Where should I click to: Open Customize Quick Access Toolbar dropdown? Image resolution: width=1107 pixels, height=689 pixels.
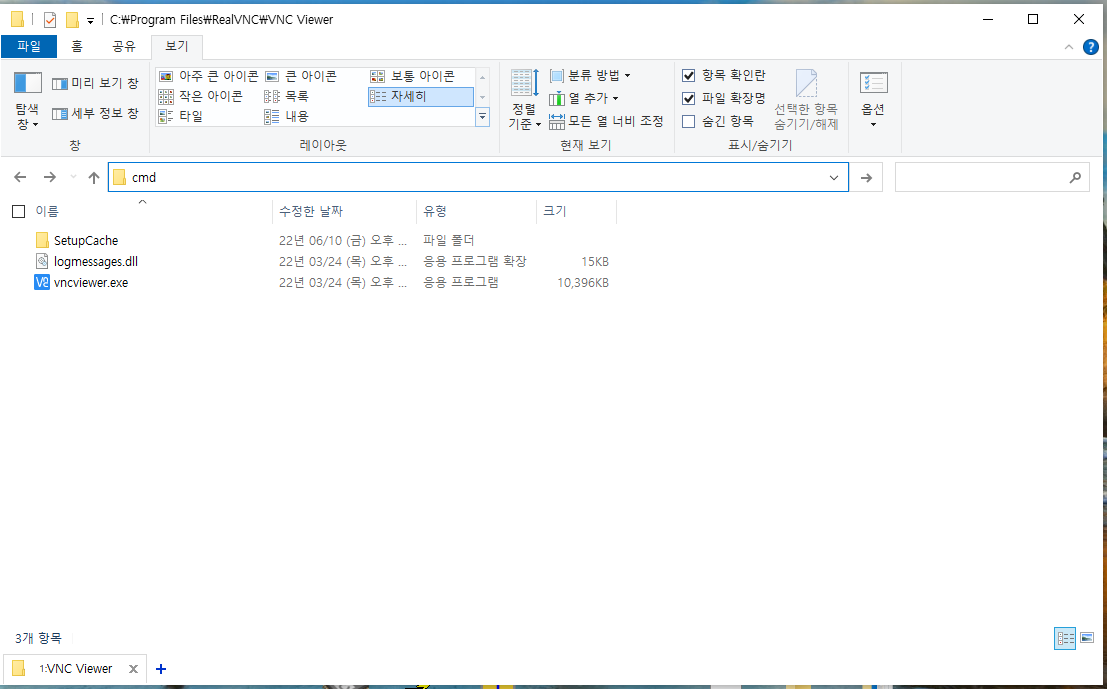90,20
